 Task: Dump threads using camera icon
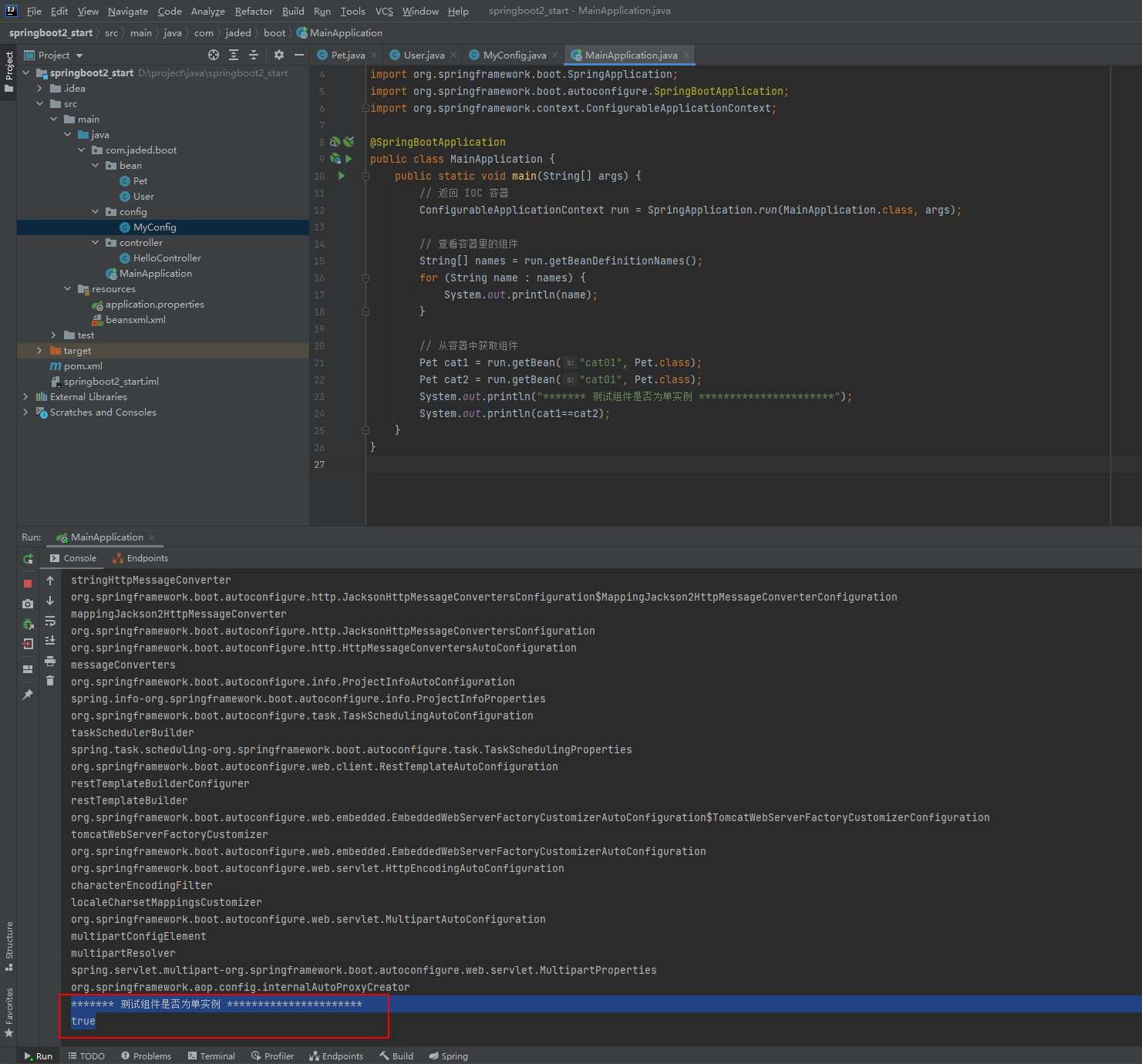pos(28,604)
